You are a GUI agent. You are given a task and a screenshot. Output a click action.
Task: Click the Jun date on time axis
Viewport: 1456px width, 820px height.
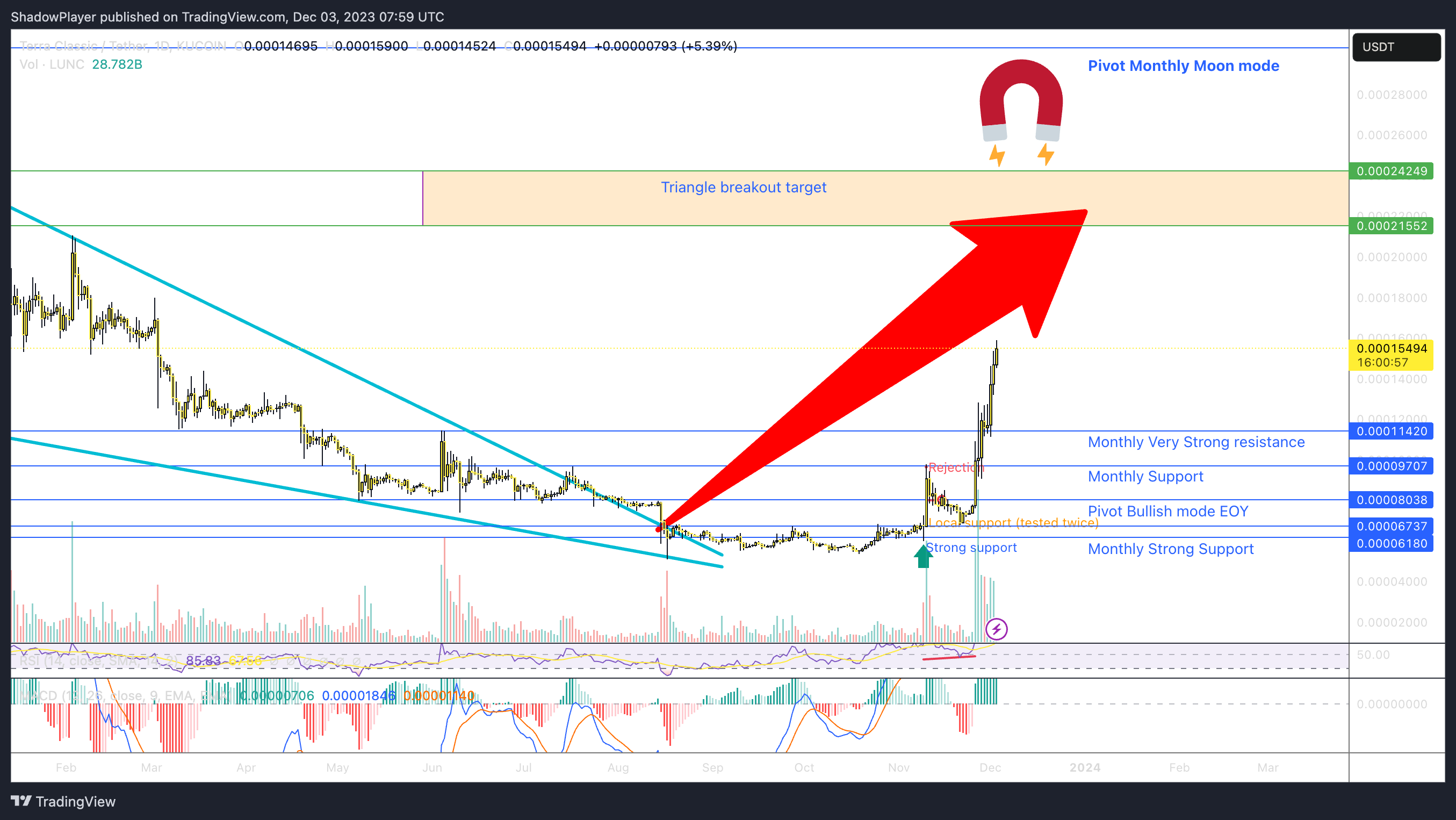click(432, 767)
